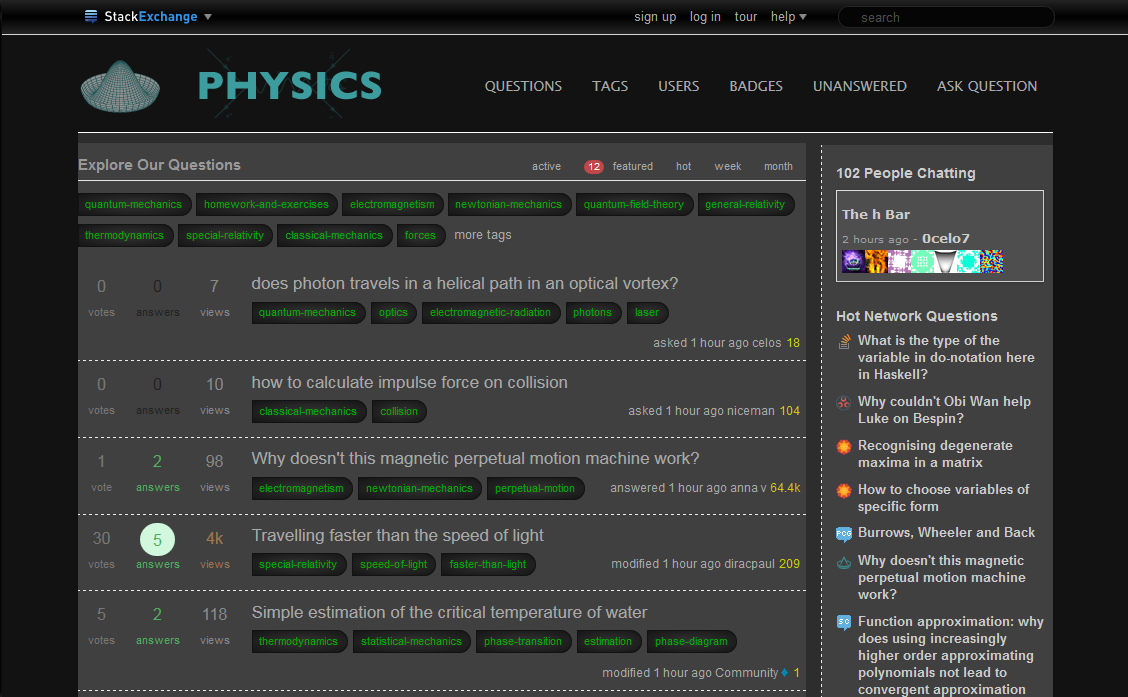
Task: Switch to the month tab
Action: [778, 167]
